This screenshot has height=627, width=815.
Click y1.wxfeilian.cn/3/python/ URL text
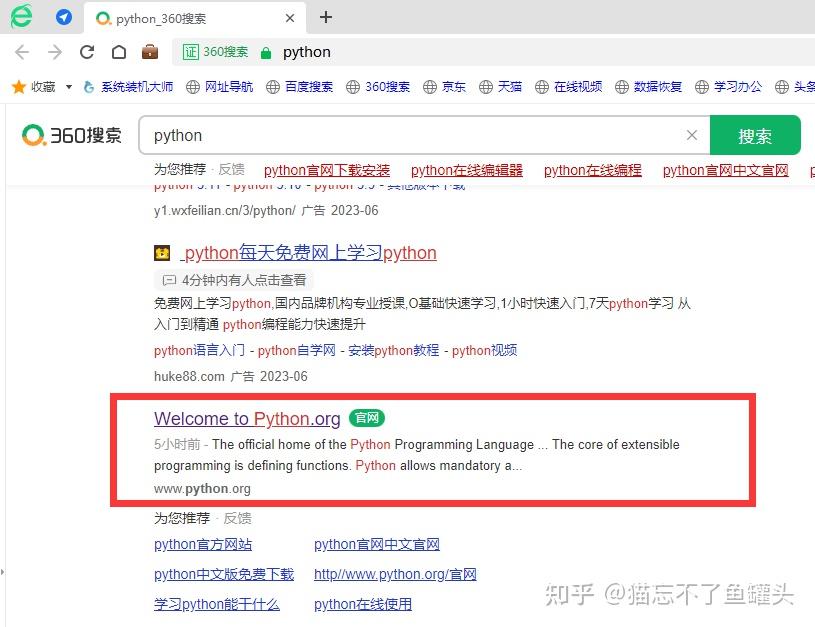coord(225,211)
